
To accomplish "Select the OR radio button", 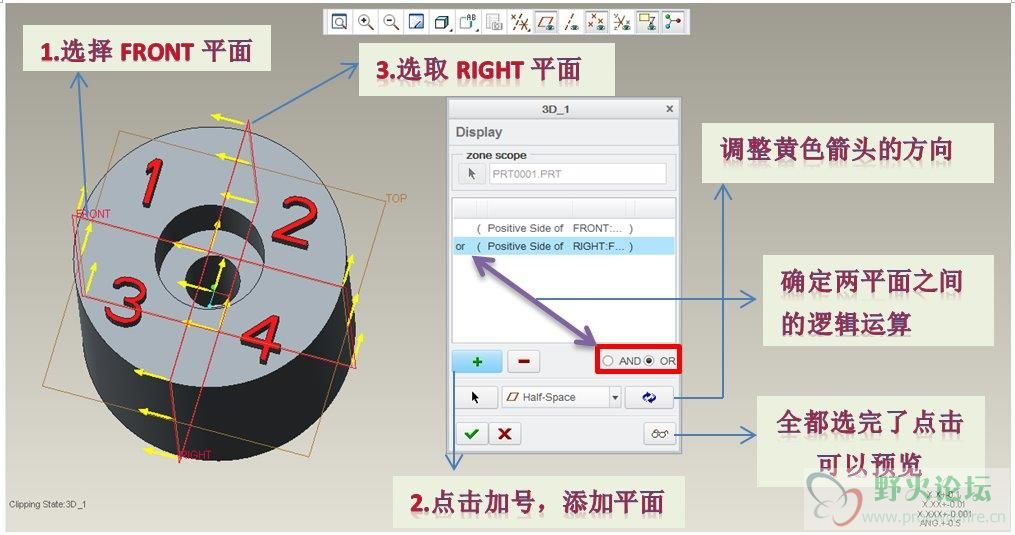I will (649, 361).
